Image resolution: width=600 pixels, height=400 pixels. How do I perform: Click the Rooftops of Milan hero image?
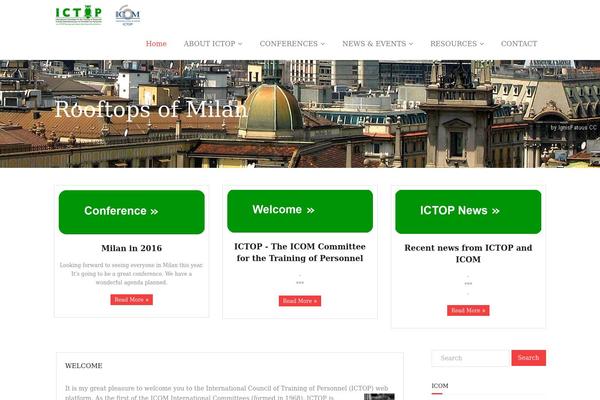tap(300, 114)
